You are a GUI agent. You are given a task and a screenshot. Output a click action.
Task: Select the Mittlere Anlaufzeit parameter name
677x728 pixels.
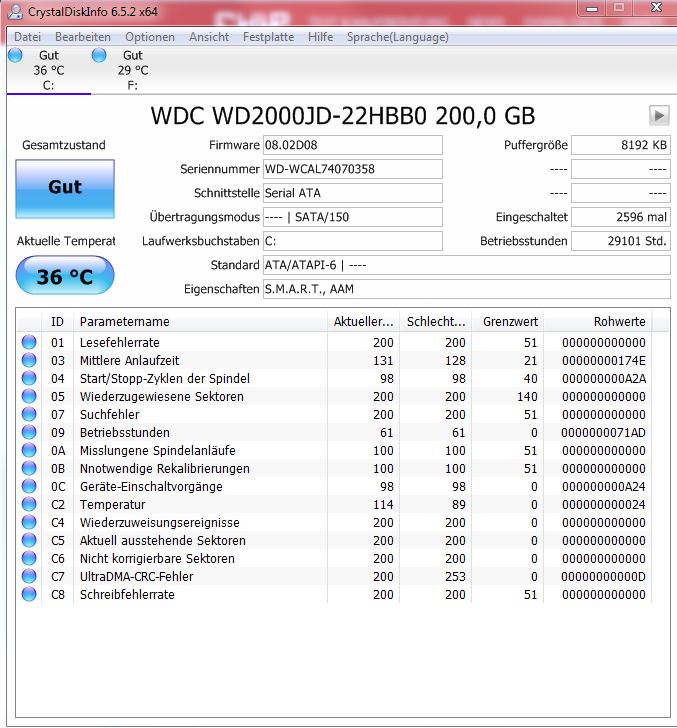[130, 360]
